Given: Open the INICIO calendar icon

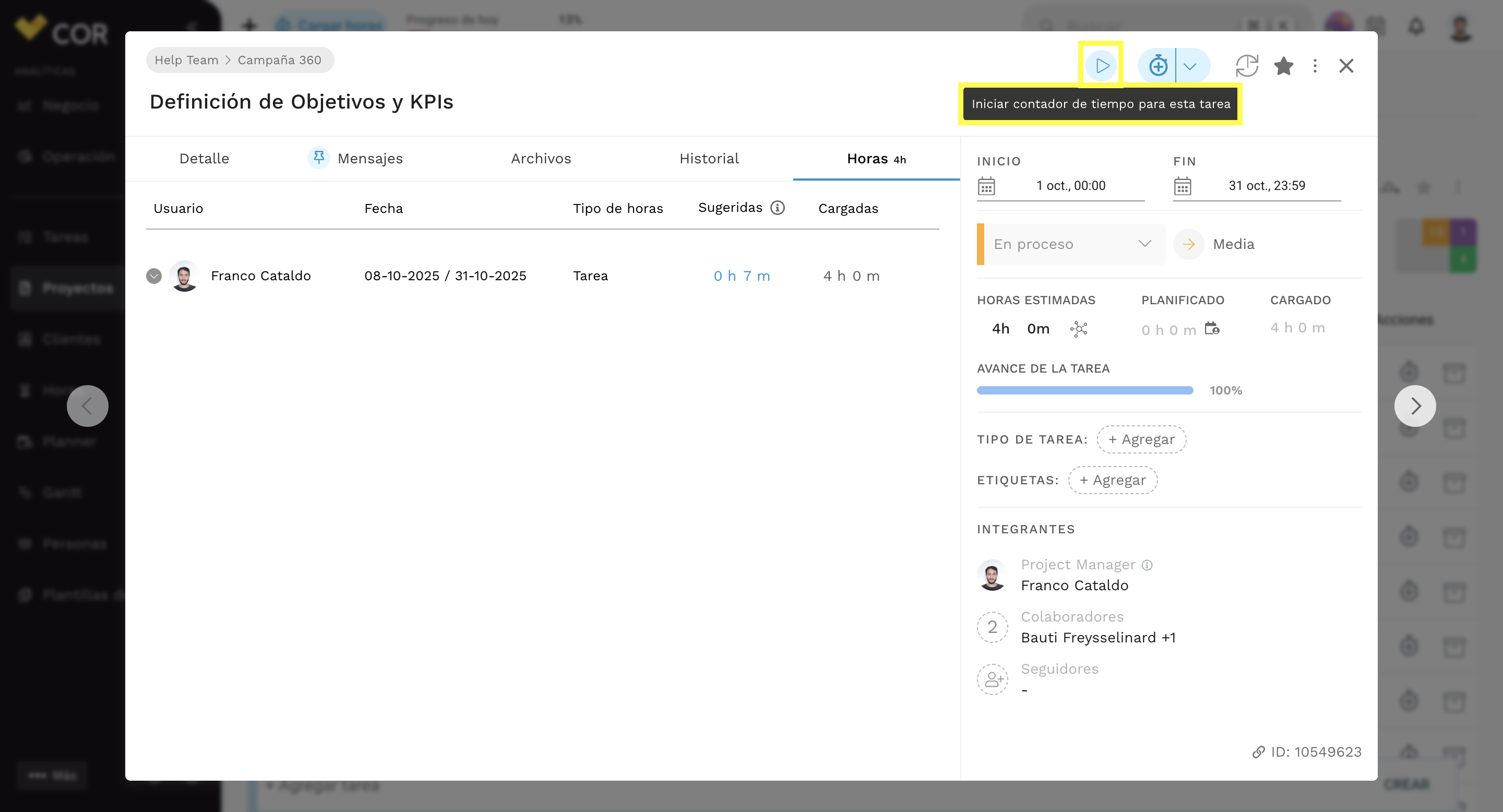Looking at the screenshot, I should point(986,187).
